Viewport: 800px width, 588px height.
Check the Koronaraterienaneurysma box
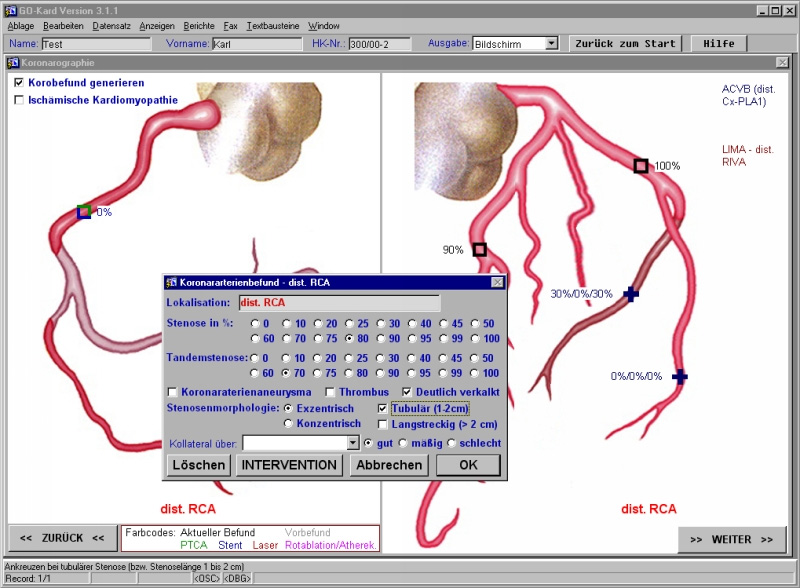[172, 392]
